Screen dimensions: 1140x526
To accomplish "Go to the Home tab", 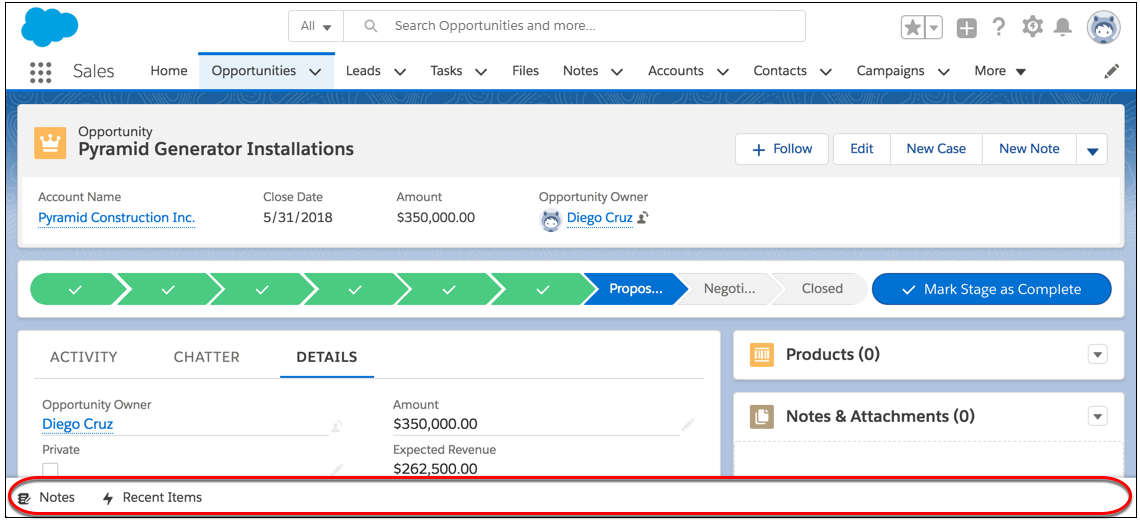I will pyautogui.click(x=169, y=71).
